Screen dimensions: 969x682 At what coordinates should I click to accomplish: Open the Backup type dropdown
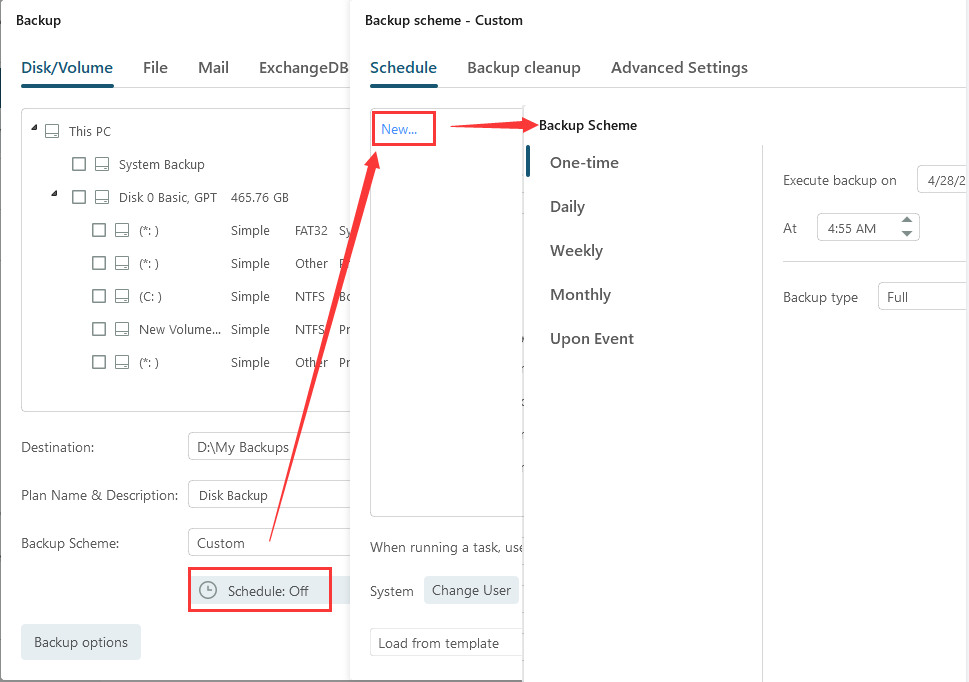coord(921,297)
